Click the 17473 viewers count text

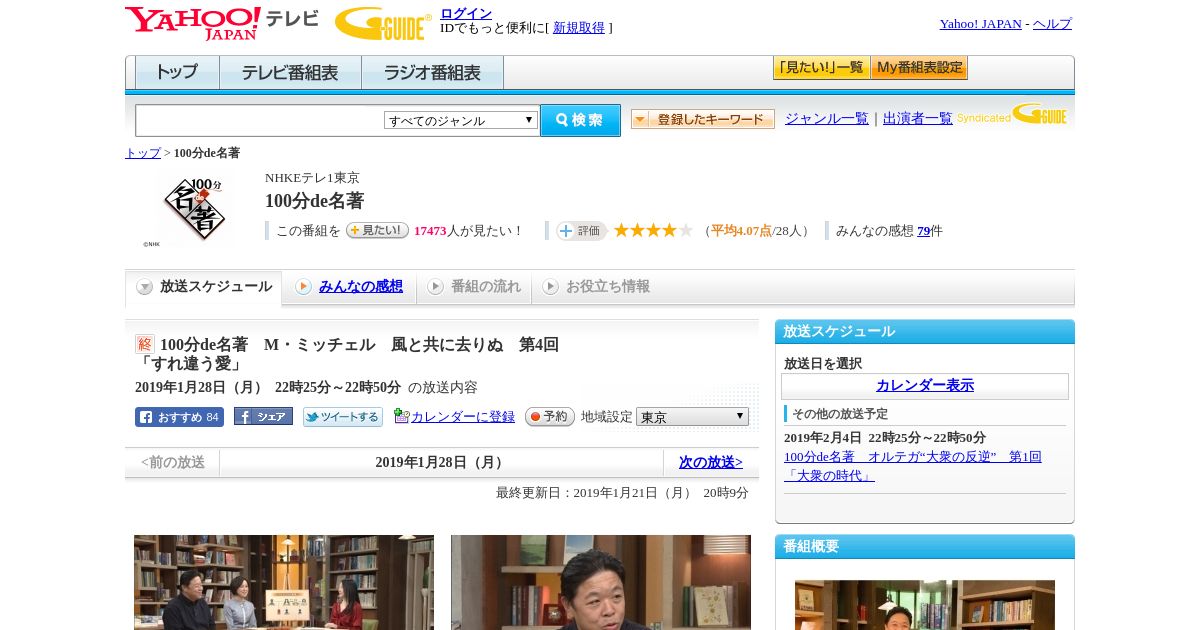[x=430, y=231]
